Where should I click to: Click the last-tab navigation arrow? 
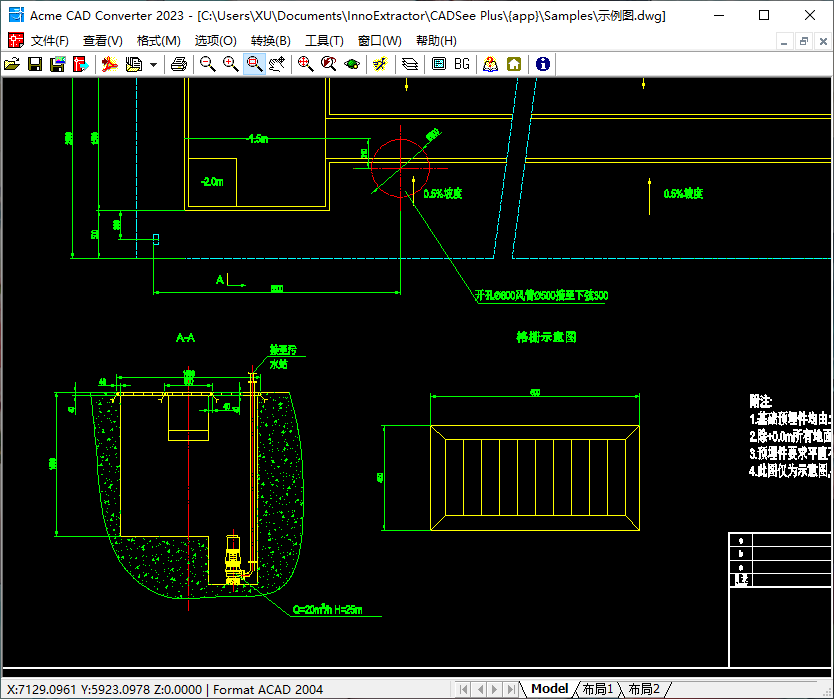click(511, 689)
